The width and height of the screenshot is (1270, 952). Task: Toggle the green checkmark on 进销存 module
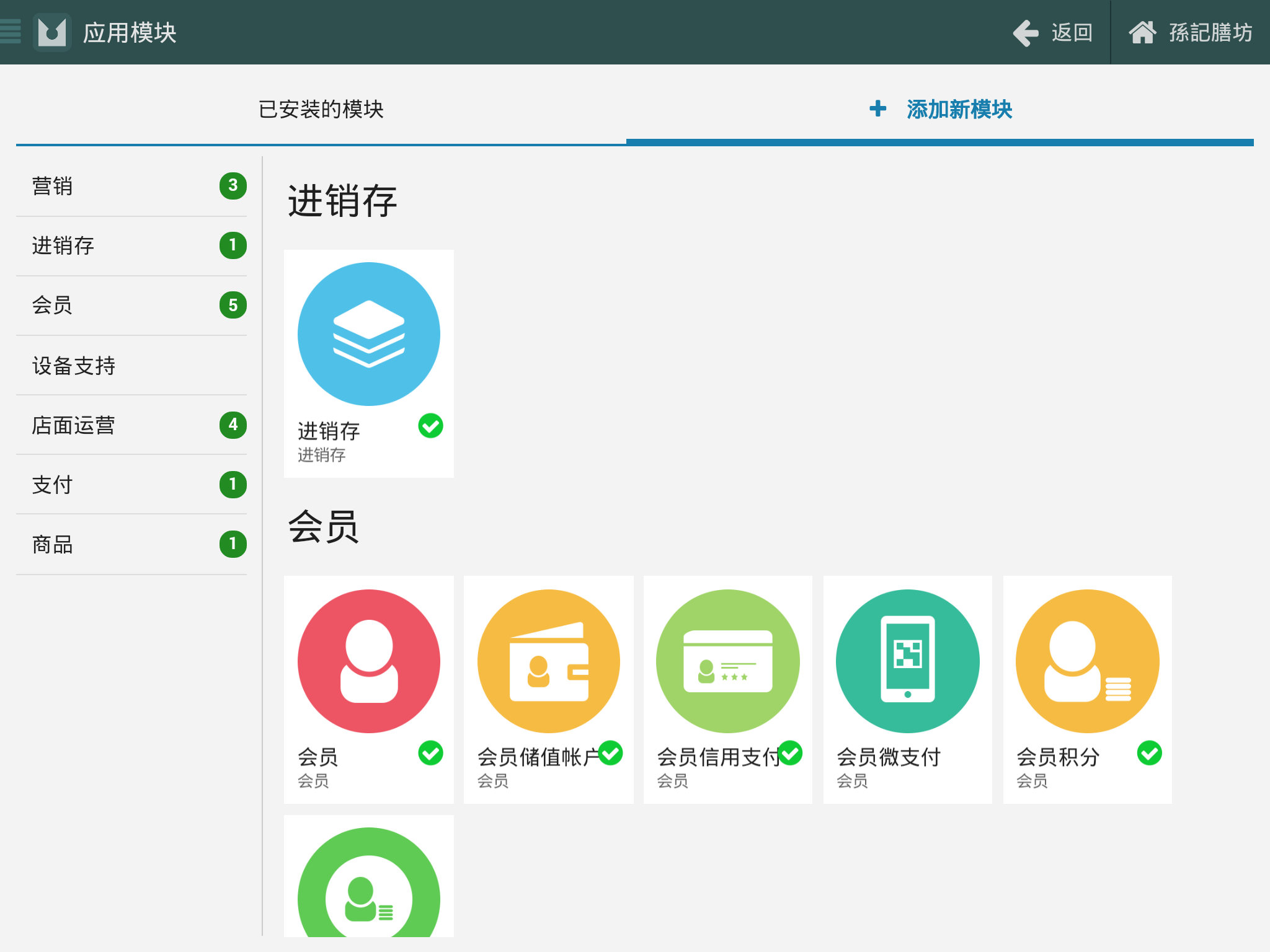tap(430, 426)
